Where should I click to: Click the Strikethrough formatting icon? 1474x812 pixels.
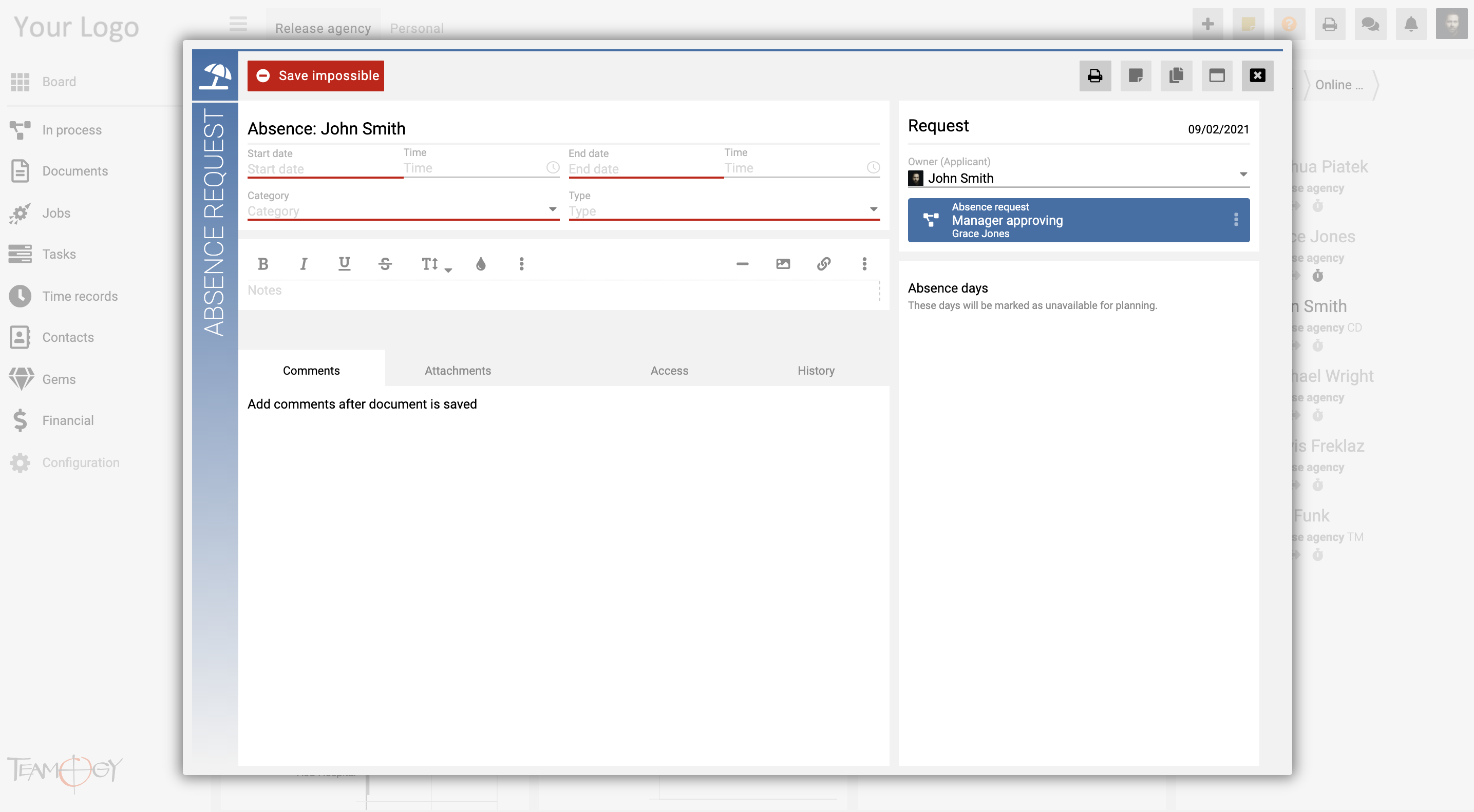point(385,263)
